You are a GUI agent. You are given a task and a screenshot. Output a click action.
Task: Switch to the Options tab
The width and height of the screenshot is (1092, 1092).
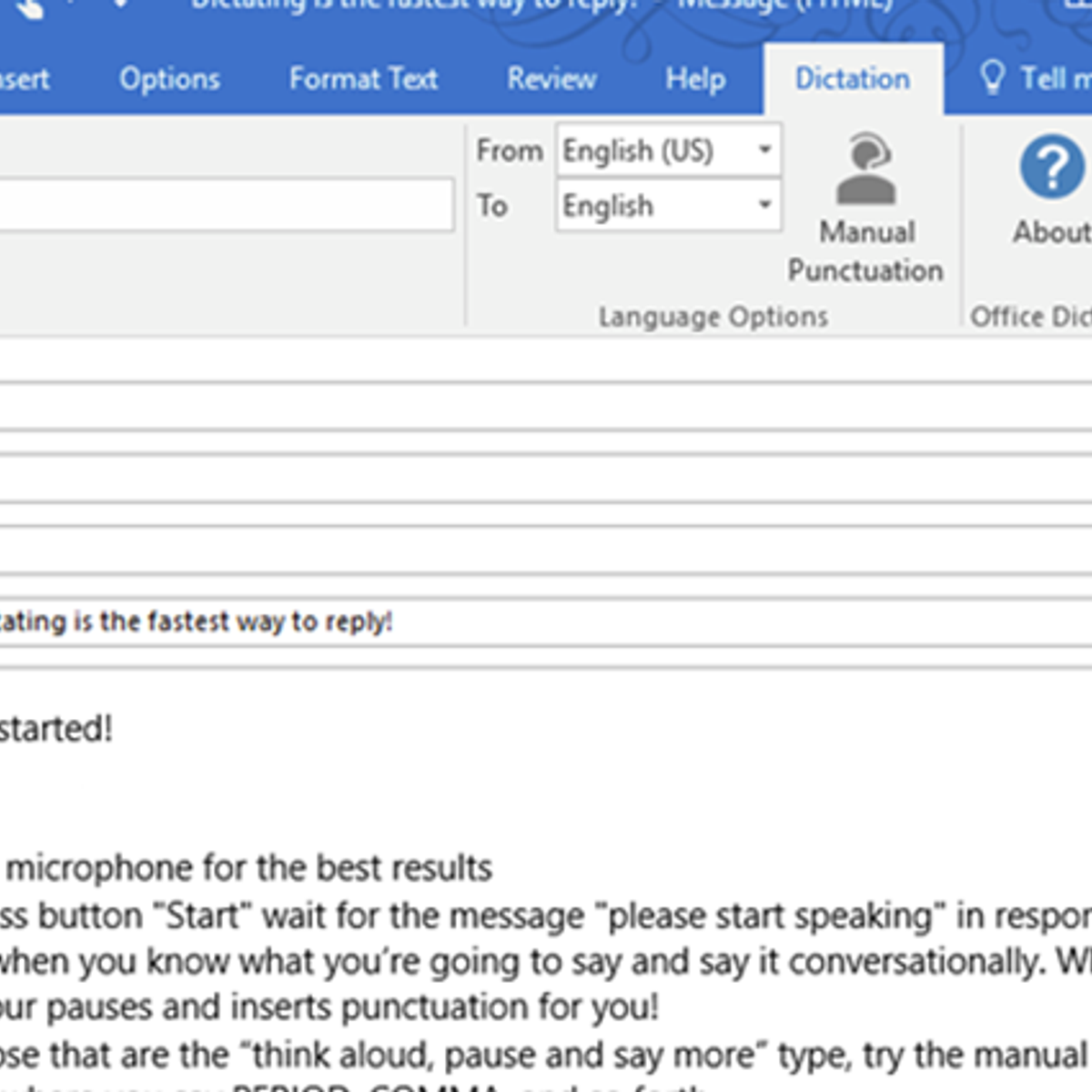point(169,79)
